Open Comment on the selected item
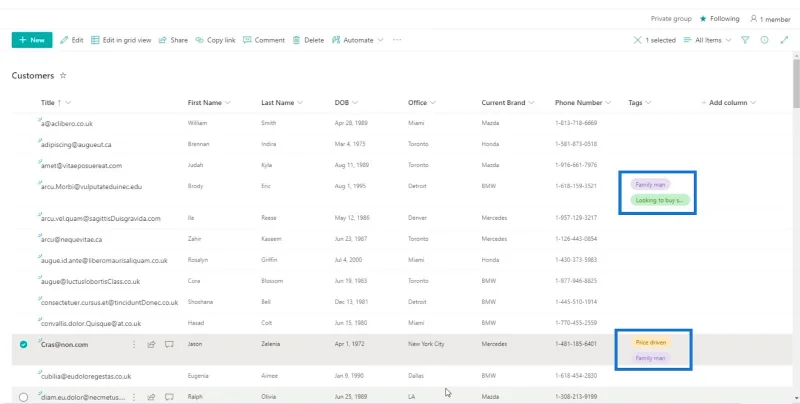Viewport: 800px width, 404px height. [x=264, y=40]
